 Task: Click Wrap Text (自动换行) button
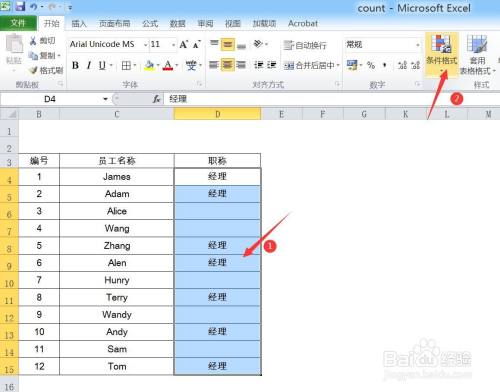[305, 45]
